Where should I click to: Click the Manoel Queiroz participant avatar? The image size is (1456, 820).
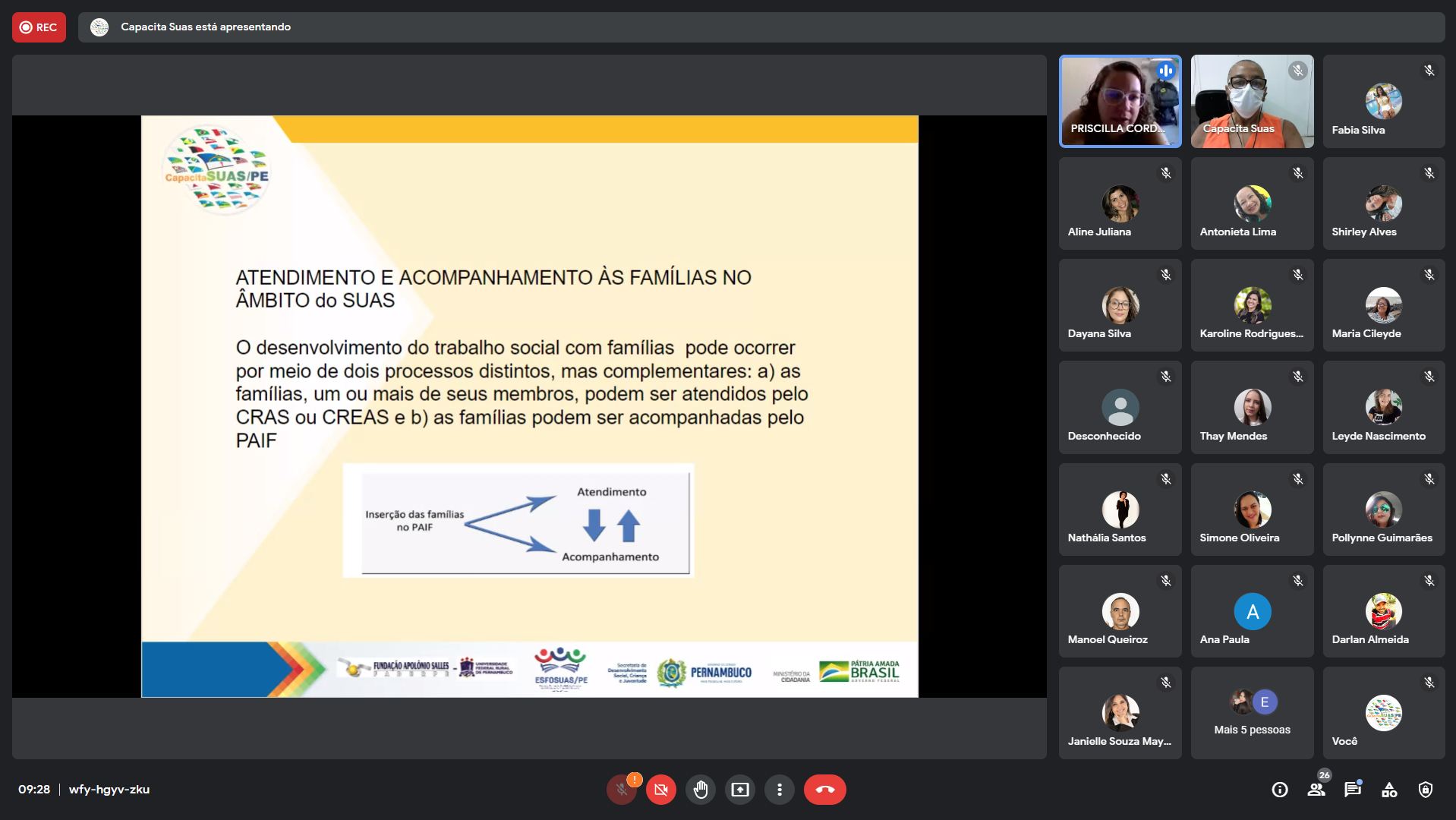[1120, 611]
